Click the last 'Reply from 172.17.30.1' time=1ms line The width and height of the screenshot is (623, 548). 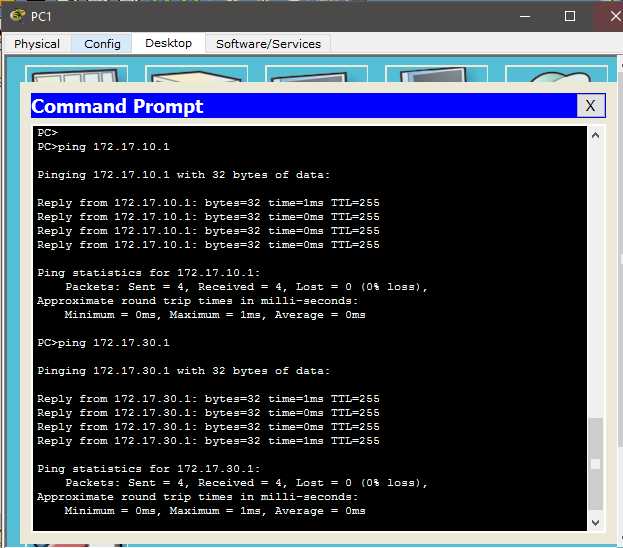pyautogui.click(x=208, y=441)
